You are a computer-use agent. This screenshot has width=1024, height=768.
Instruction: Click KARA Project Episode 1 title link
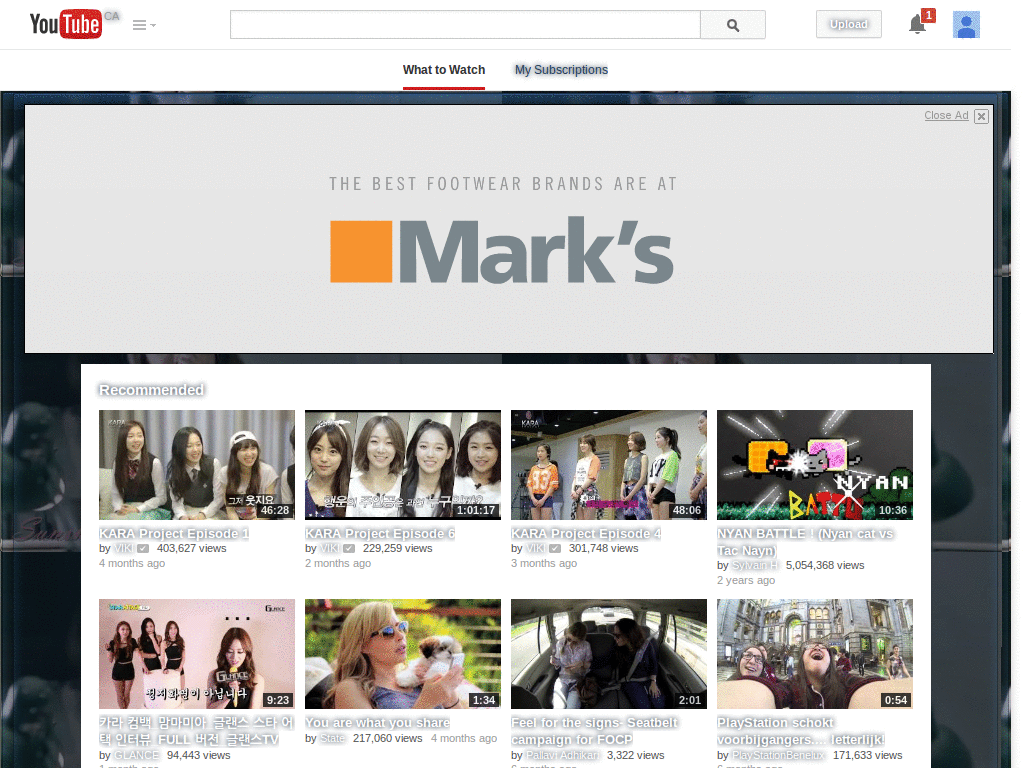(174, 534)
